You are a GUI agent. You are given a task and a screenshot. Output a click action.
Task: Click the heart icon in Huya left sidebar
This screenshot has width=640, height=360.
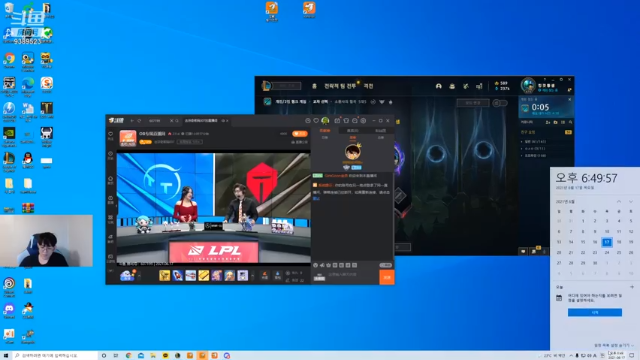coord(111,134)
